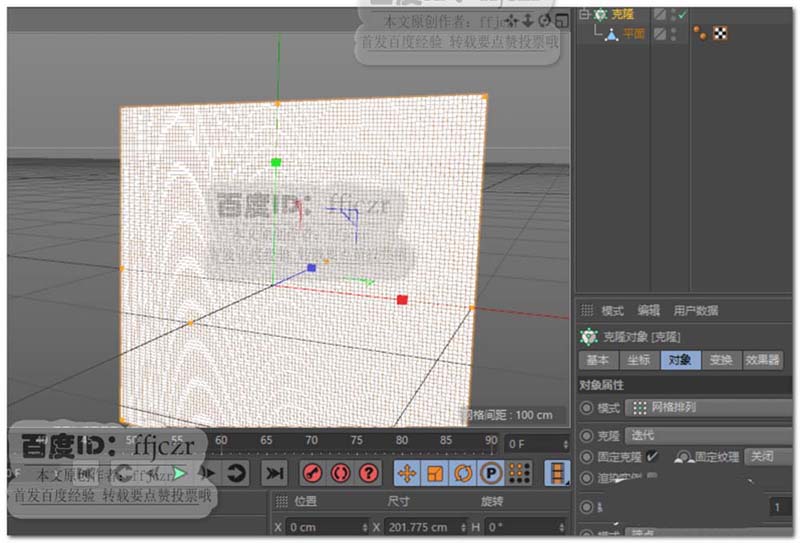Toggle the visibility dots on 平面
This screenshot has height=543, width=800.
pos(673,34)
